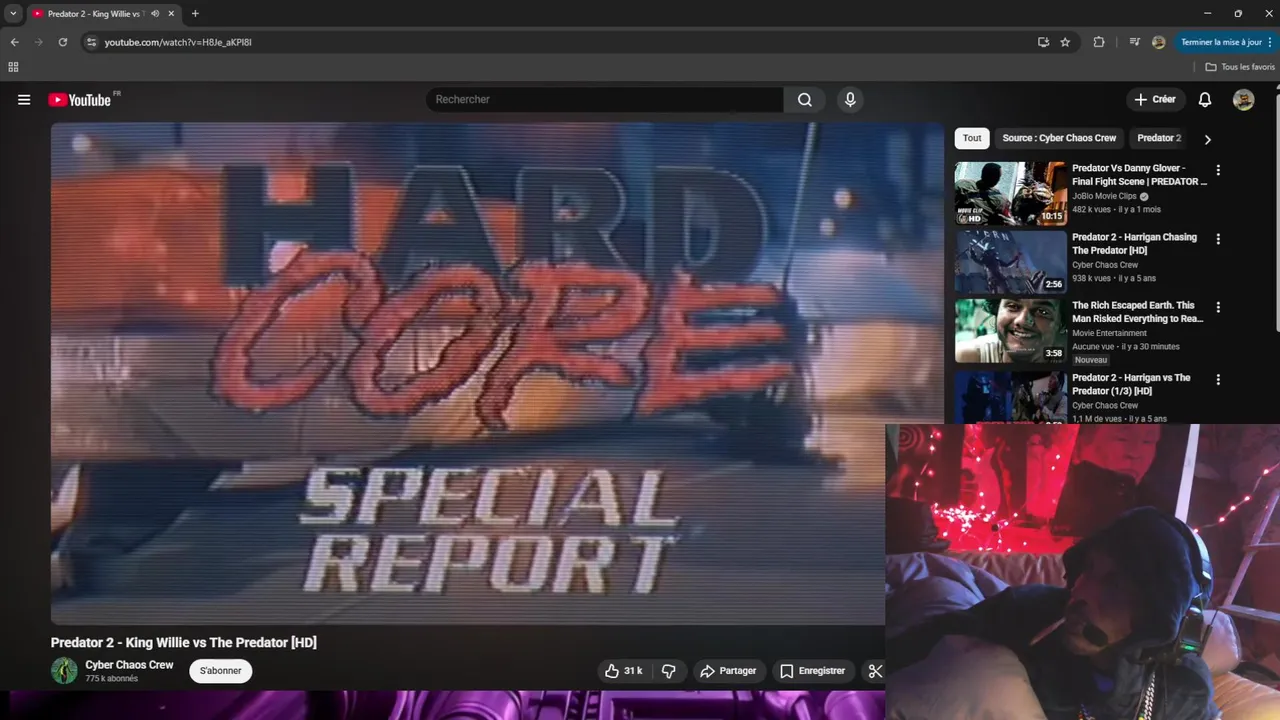Viewport: 1280px width, 720px height.
Task: Subscribe with the S'abonner button
Action: 220,671
